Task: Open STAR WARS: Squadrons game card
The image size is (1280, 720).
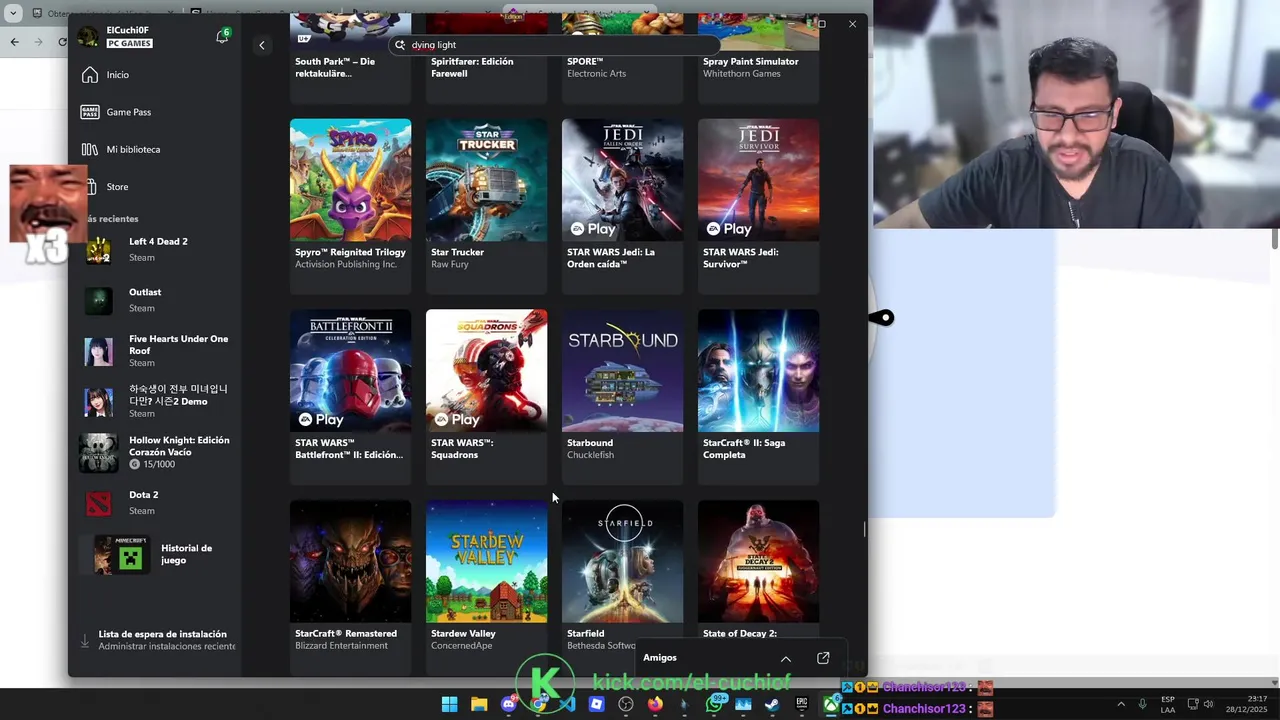Action: pos(486,397)
